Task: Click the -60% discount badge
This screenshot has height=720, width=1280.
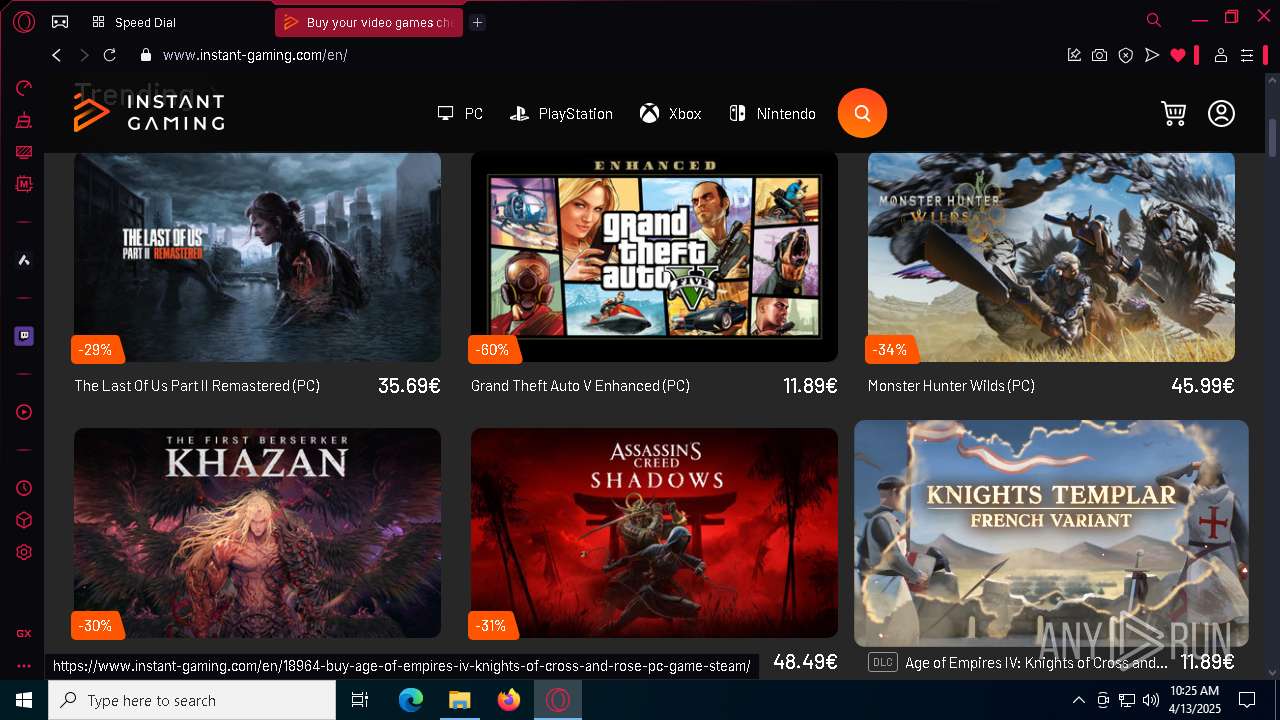Action: [493, 350]
